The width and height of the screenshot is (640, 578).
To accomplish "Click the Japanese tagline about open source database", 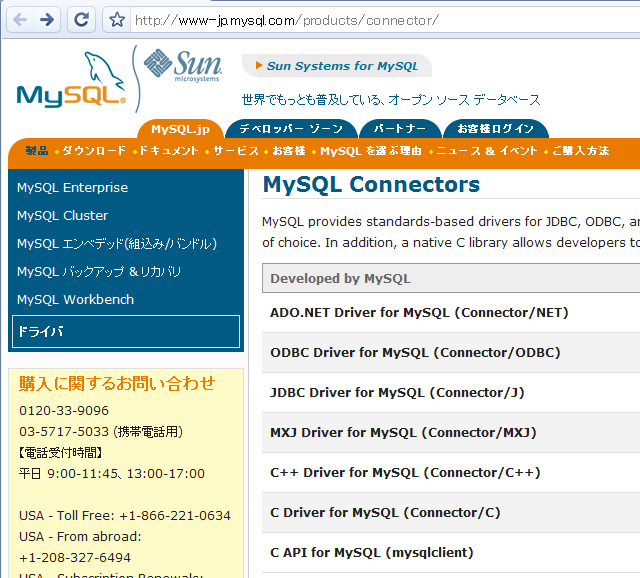I will point(391,100).
